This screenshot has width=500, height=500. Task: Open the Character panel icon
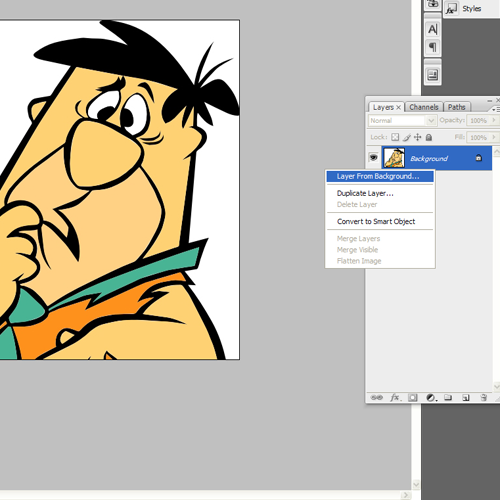tap(433, 29)
